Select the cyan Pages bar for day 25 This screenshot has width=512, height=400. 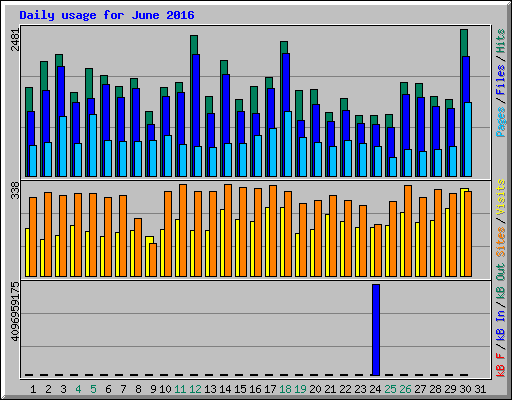coord(393,167)
